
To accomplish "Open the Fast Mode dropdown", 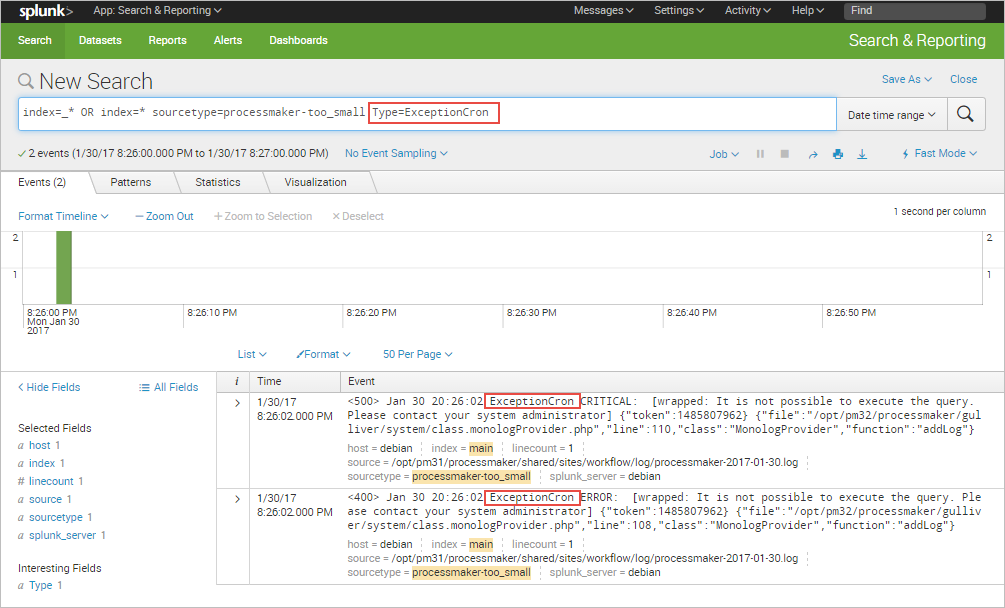I will coord(939,154).
